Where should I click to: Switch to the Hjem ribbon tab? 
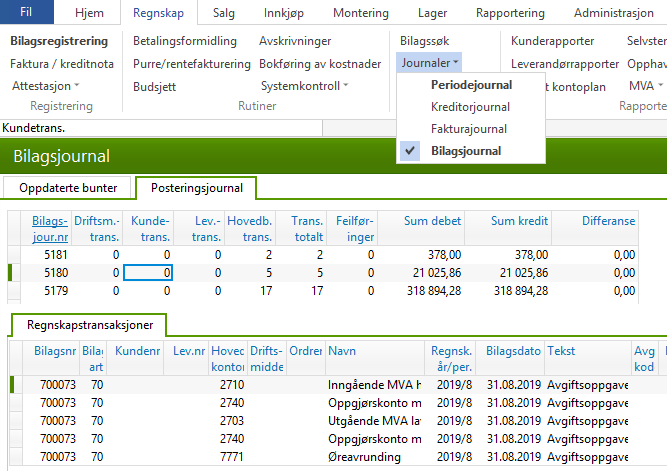(x=89, y=13)
